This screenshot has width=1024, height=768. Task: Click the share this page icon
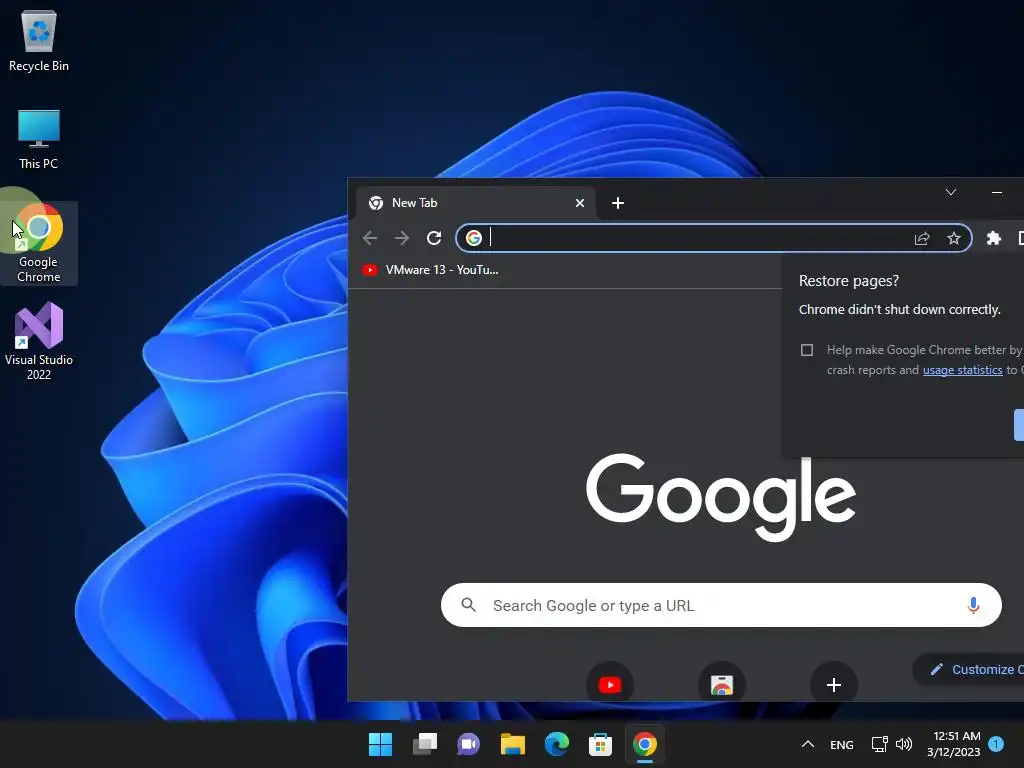tap(921, 238)
